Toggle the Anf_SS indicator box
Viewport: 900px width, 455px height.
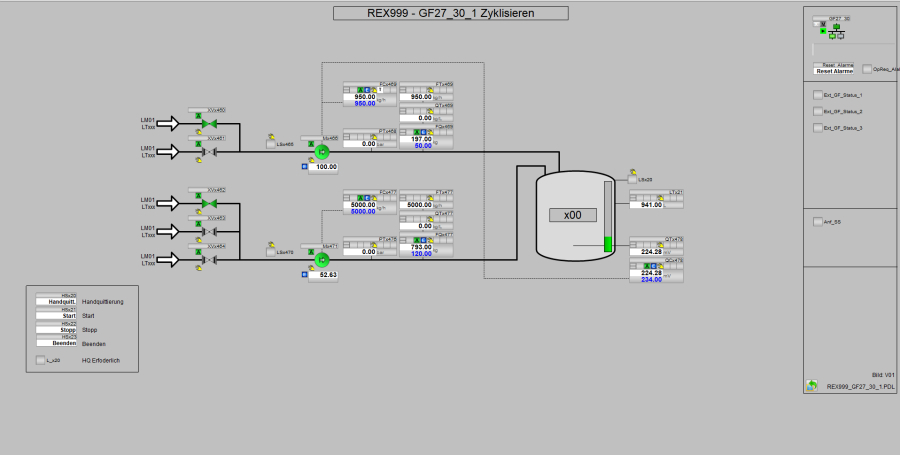coord(817,222)
